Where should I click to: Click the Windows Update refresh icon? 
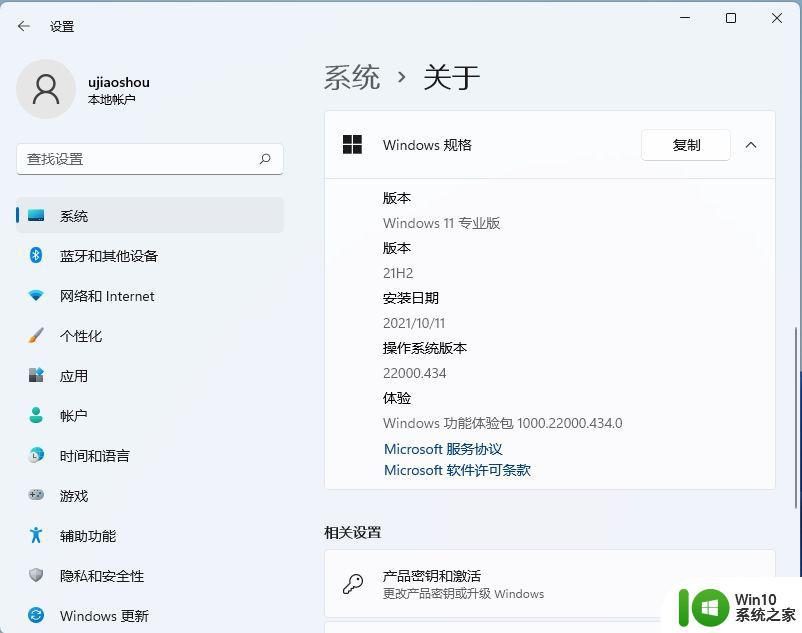tap(36, 616)
